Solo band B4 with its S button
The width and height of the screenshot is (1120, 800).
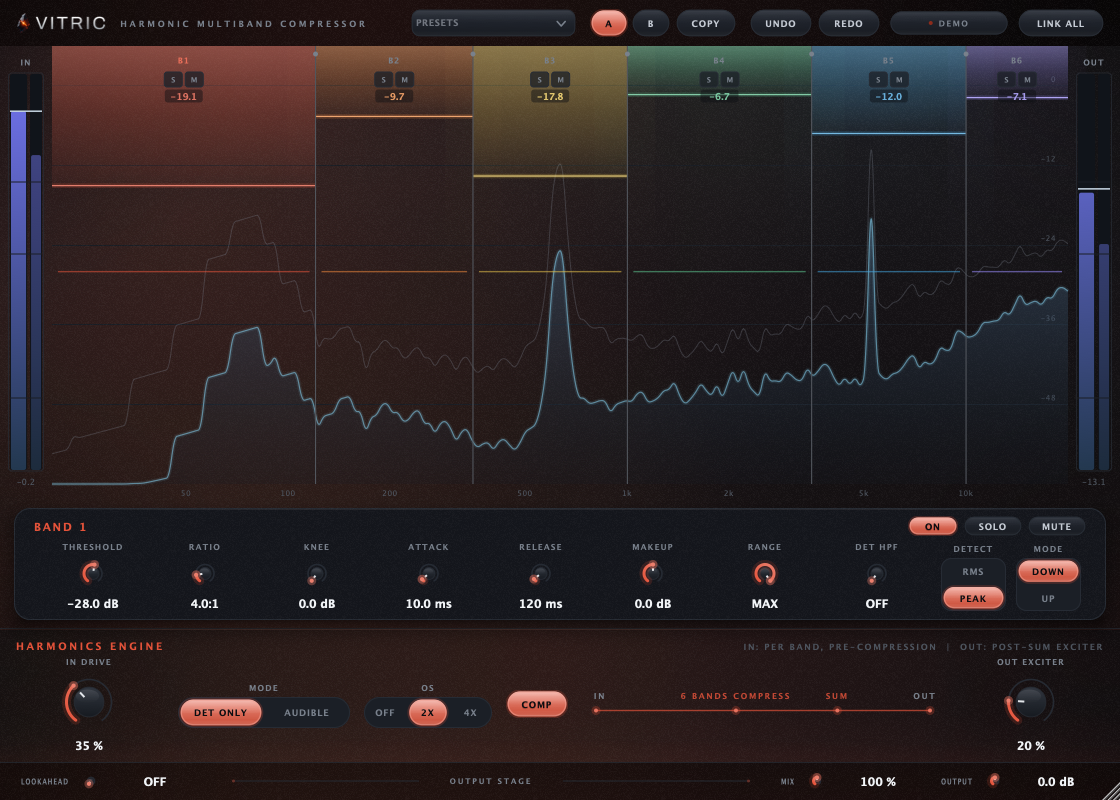click(709, 79)
